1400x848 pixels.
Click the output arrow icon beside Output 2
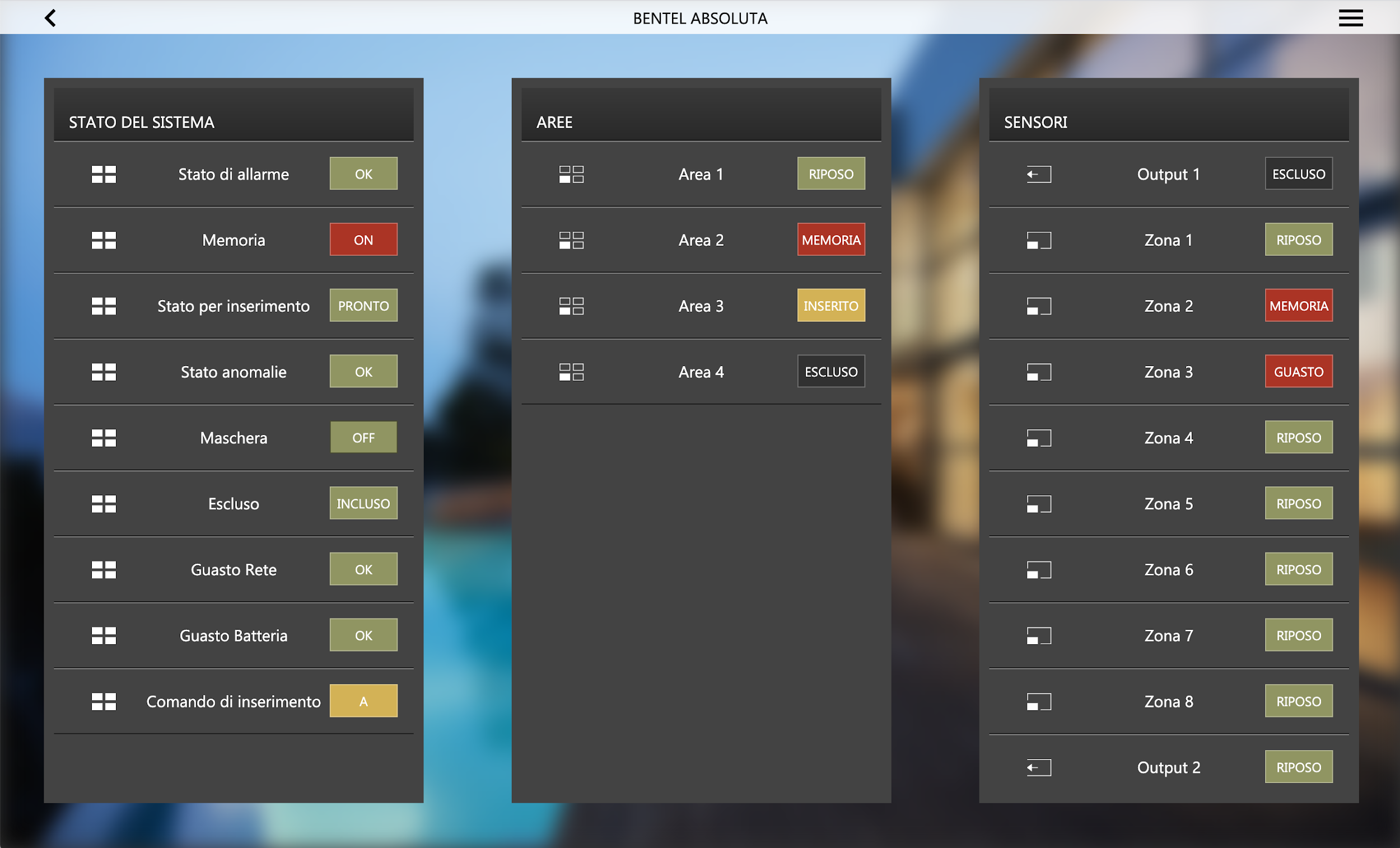[x=1039, y=768]
